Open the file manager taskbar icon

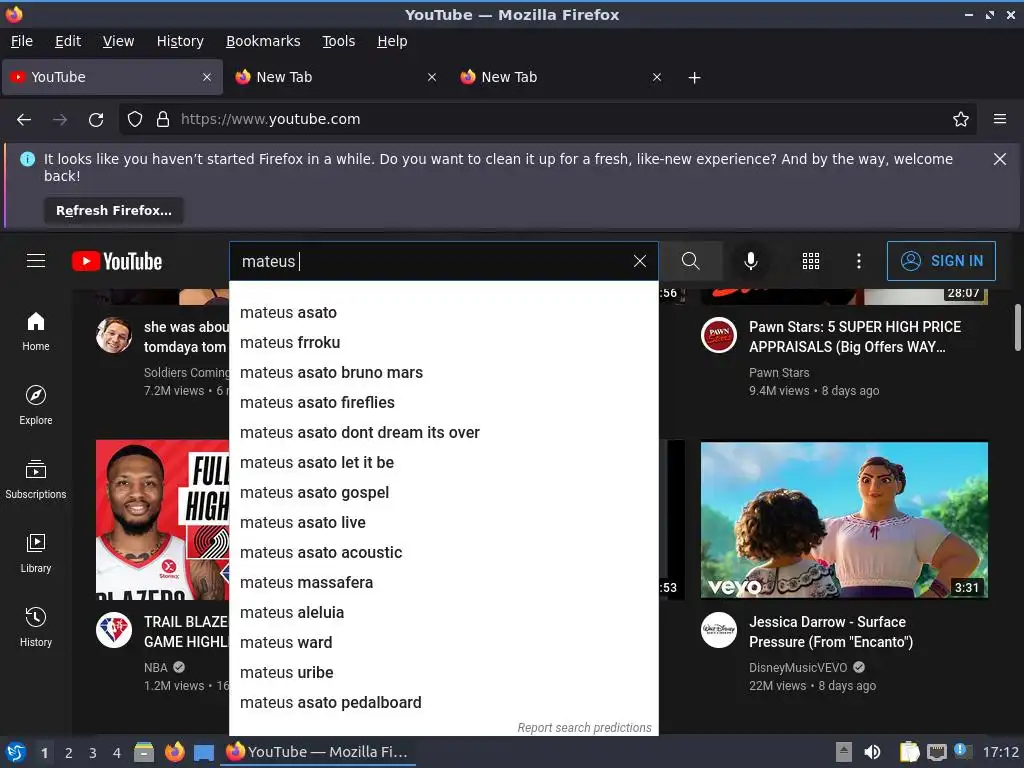point(144,752)
